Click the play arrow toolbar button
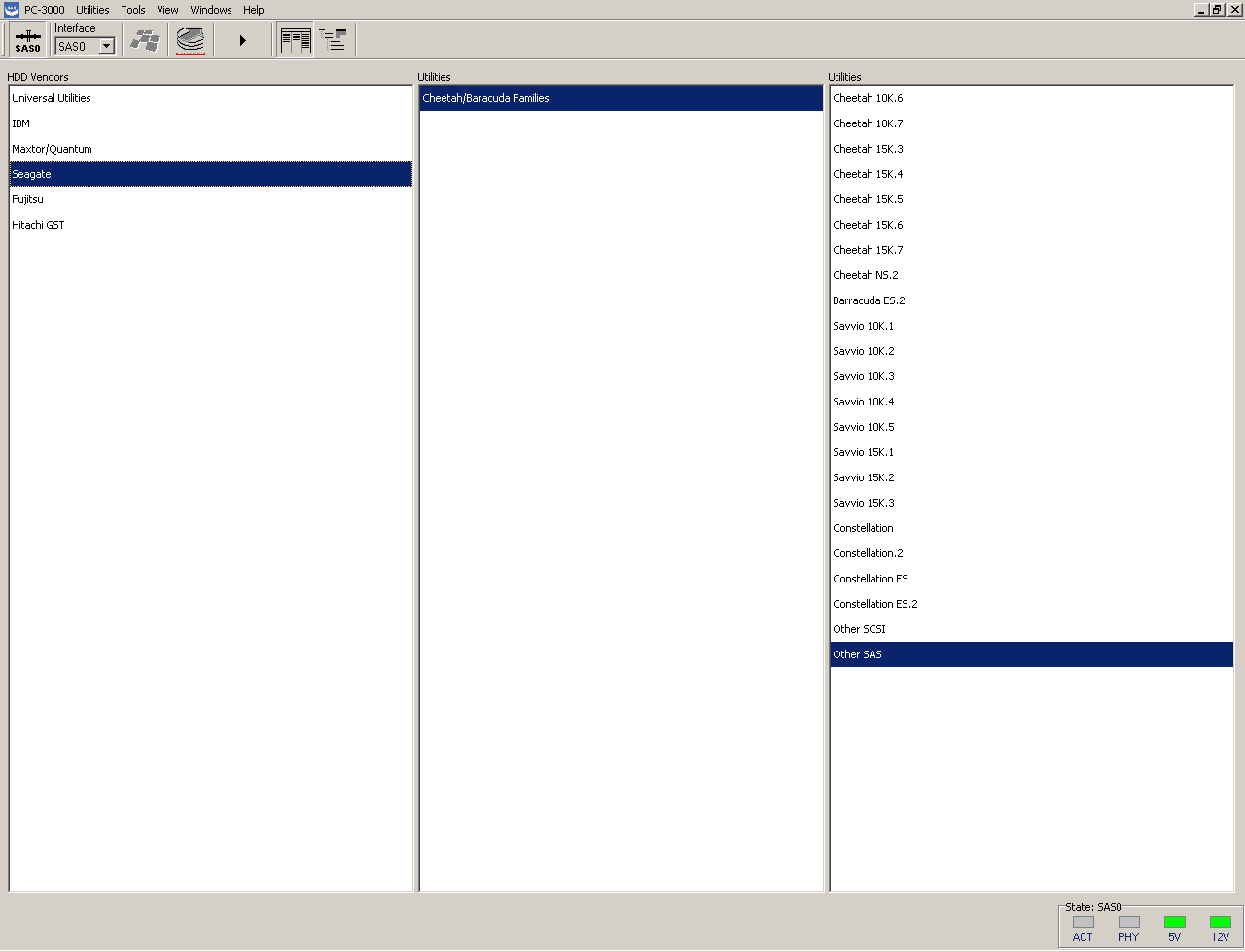Screen dimensions: 1245x952 243,41
